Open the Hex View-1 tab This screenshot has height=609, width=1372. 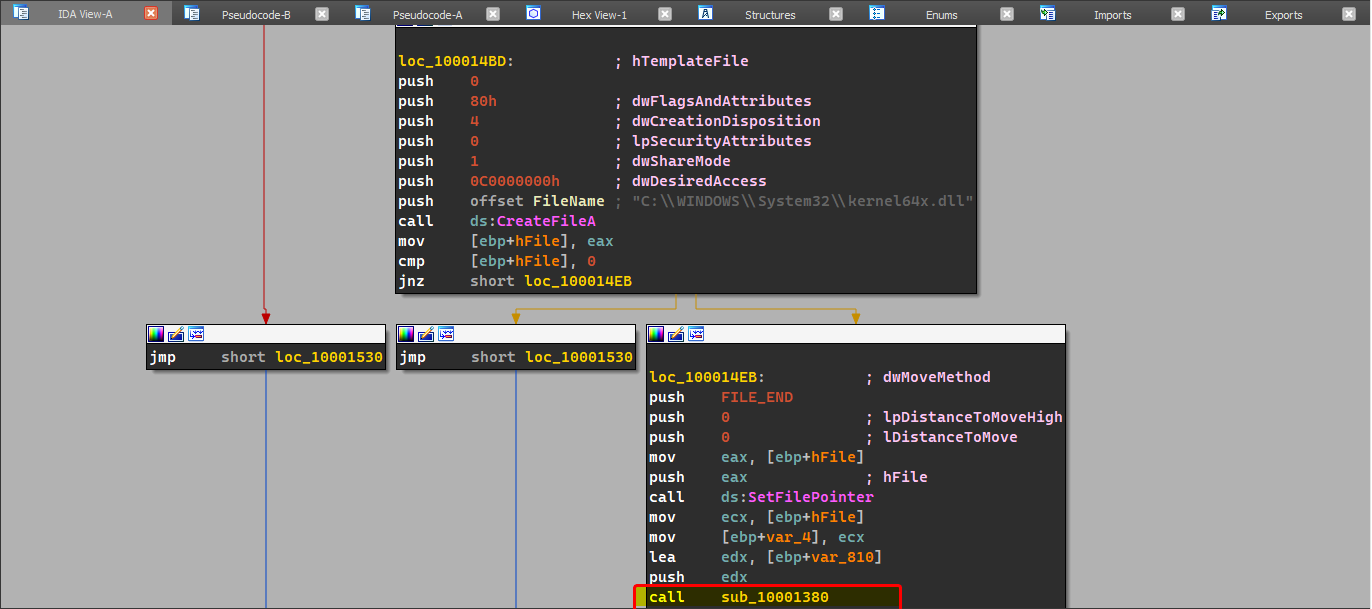coord(599,15)
